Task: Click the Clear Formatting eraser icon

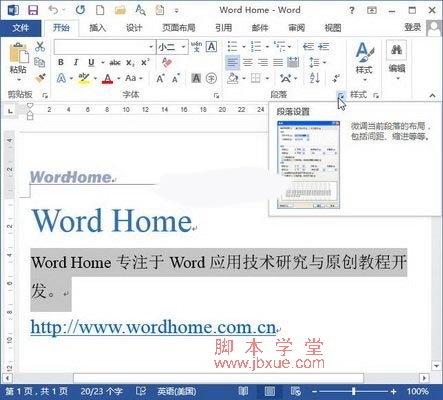Action: pos(167,62)
